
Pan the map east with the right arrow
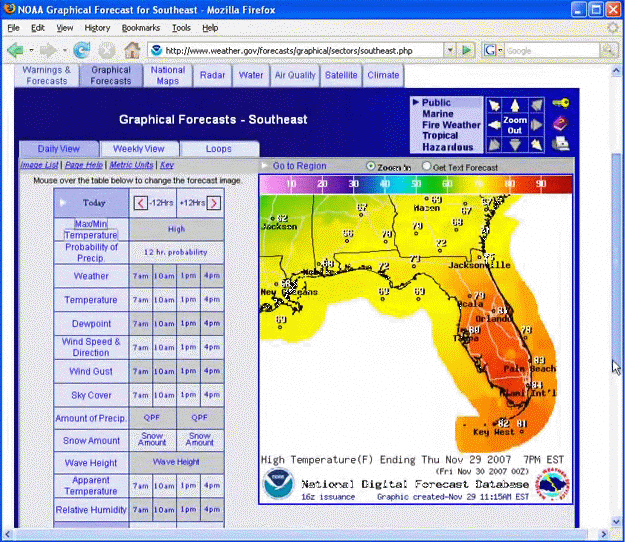(537, 125)
